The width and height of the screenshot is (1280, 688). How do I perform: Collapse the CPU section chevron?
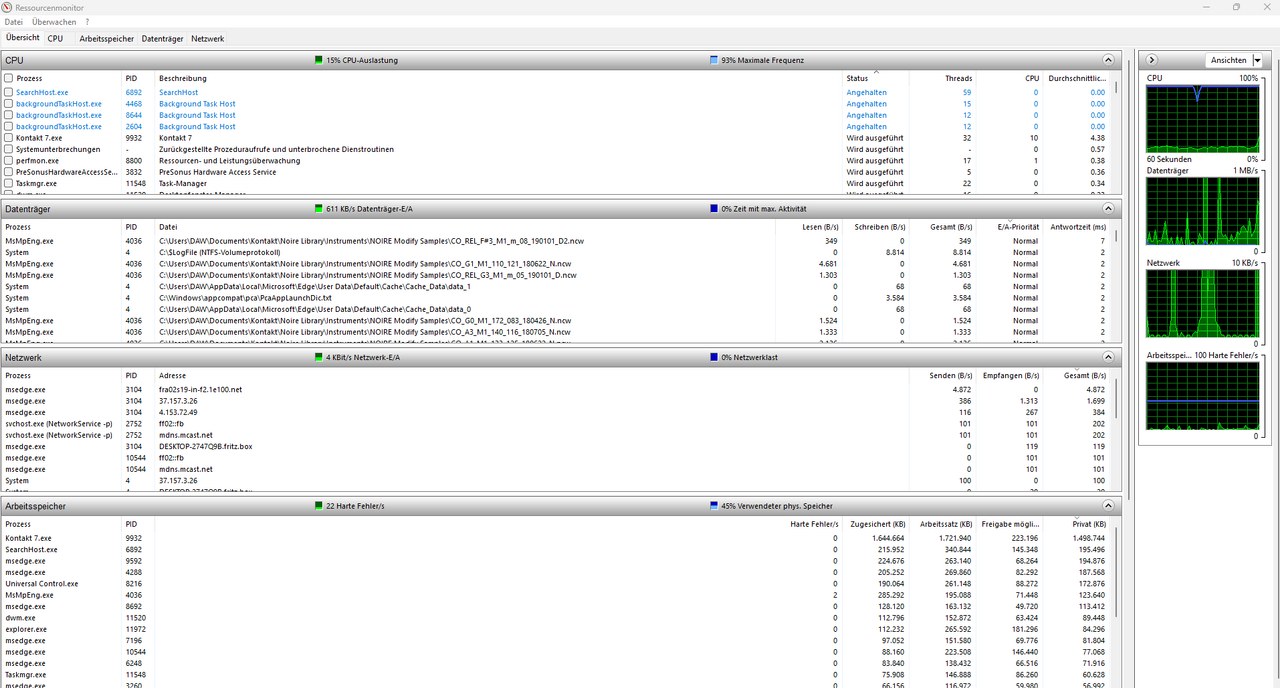(1108, 60)
